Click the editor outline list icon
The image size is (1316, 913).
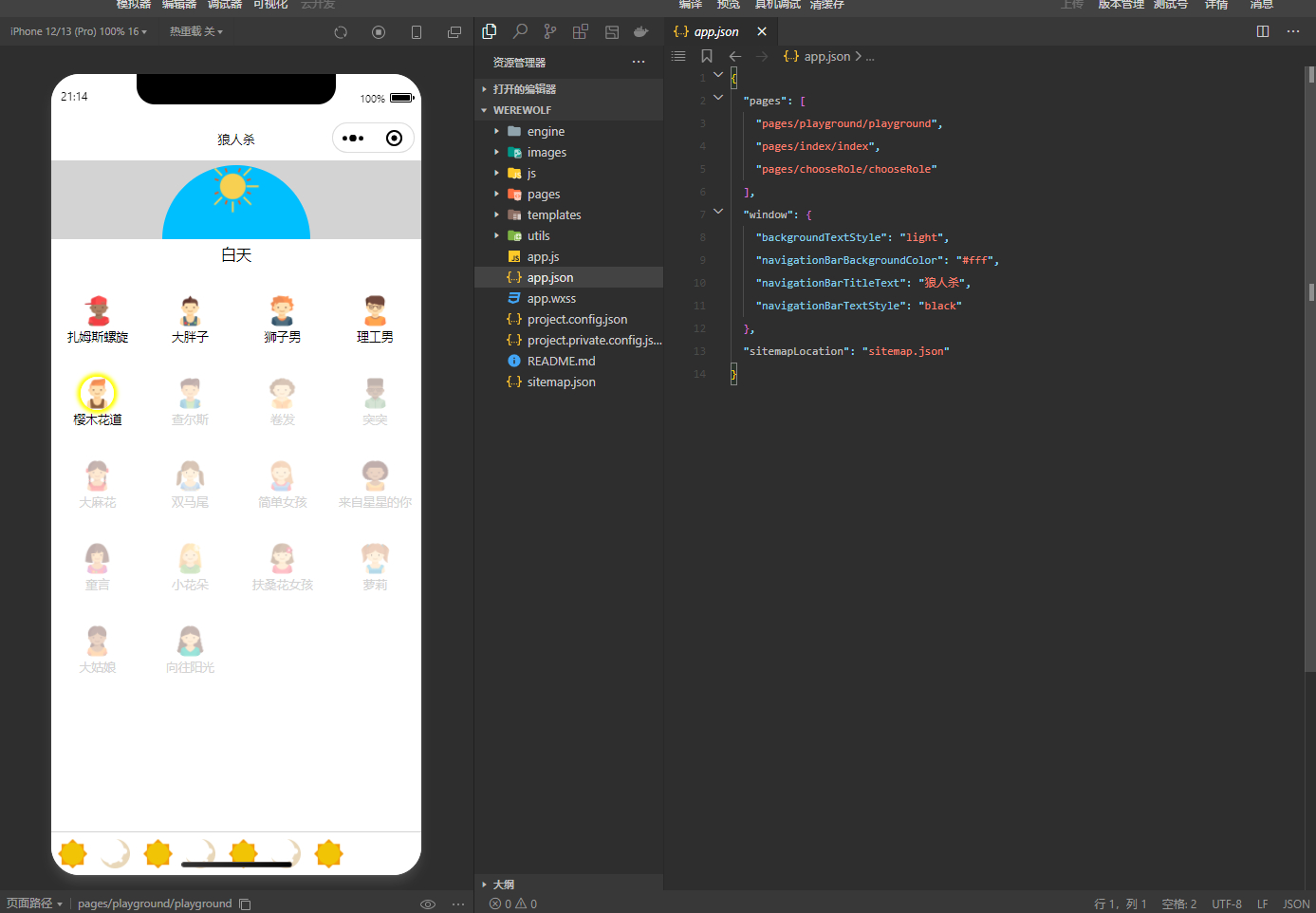pyautogui.click(x=678, y=56)
